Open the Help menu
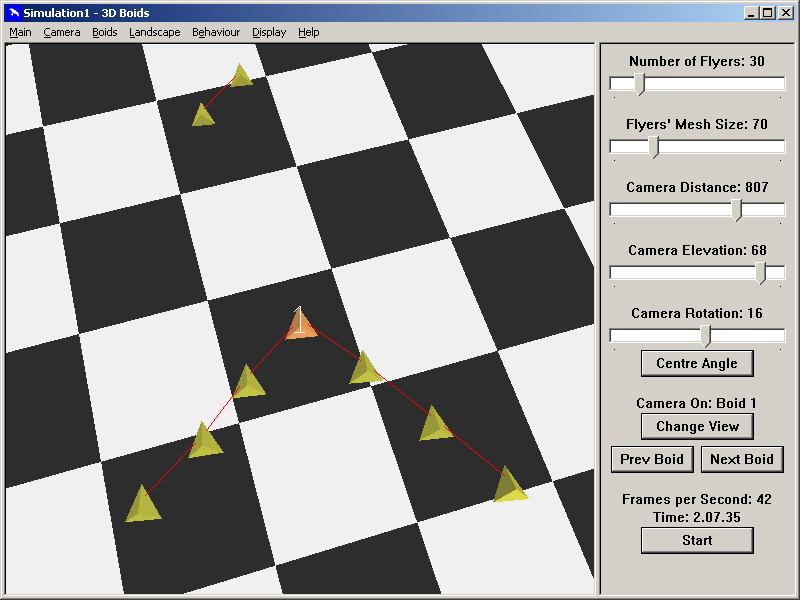This screenshot has width=800, height=600. tap(309, 32)
